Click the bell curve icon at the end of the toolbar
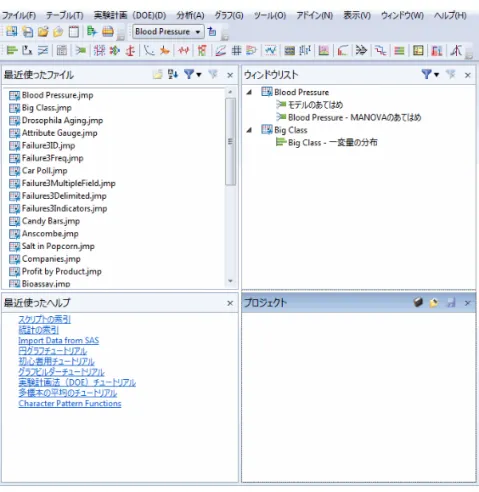 pyautogui.click(x=456, y=51)
